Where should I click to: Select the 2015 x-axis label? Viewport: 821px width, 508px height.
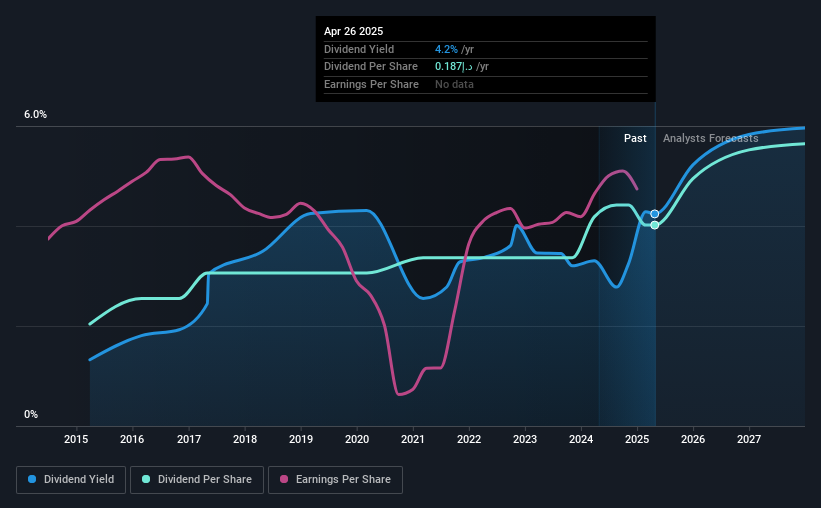76,439
